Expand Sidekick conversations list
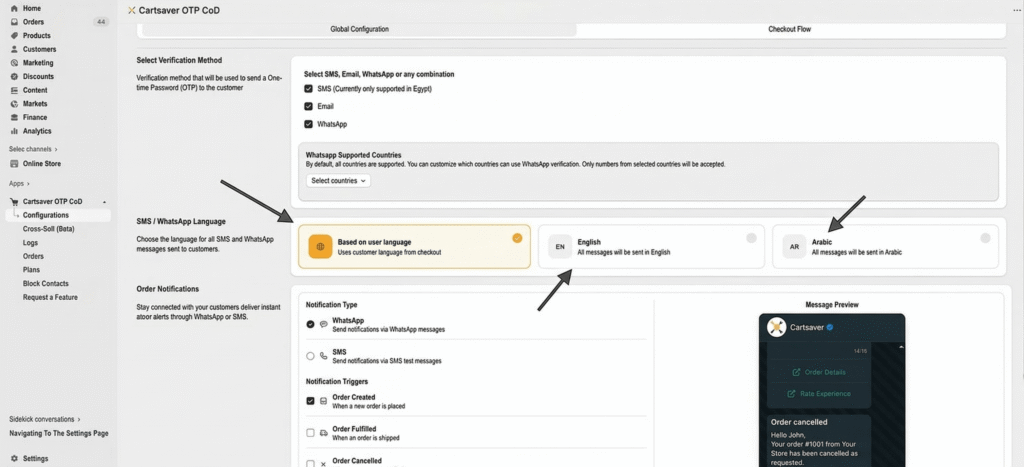Viewport: 1024px width, 467px height. point(45,419)
